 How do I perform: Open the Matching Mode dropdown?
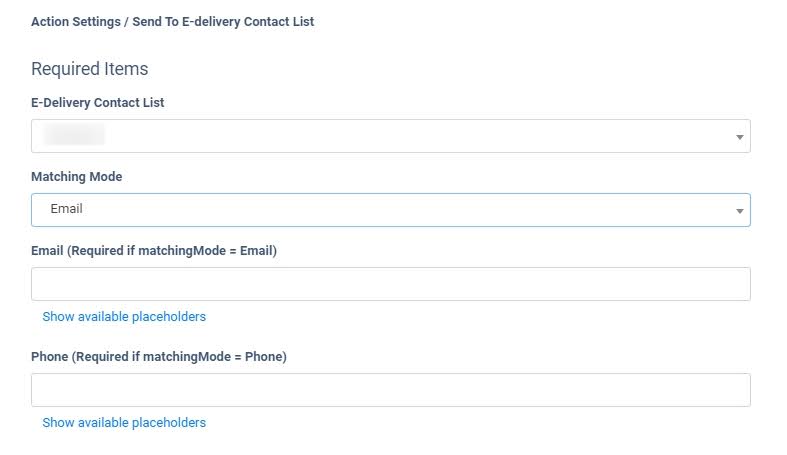click(x=390, y=210)
